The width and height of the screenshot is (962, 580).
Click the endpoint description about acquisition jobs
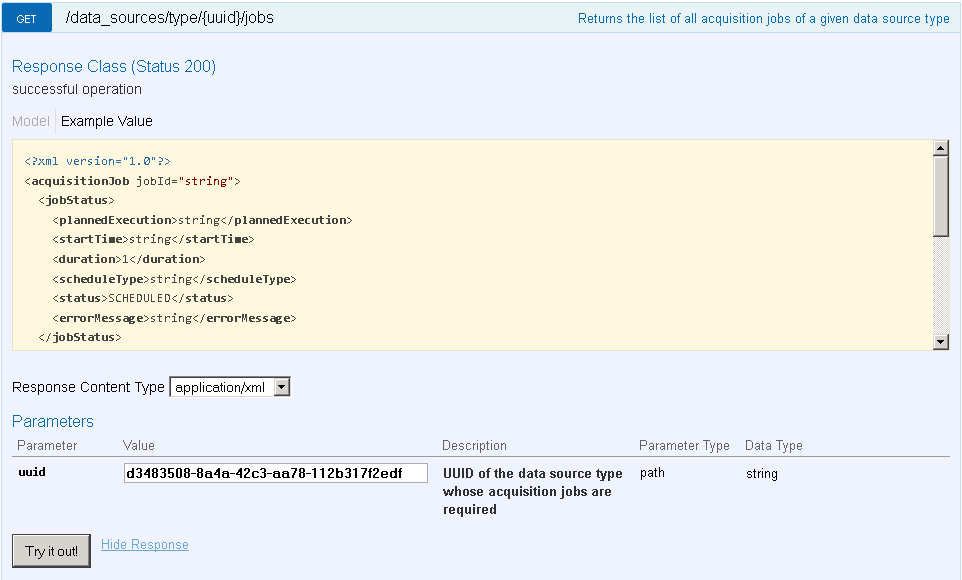[x=763, y=19]
